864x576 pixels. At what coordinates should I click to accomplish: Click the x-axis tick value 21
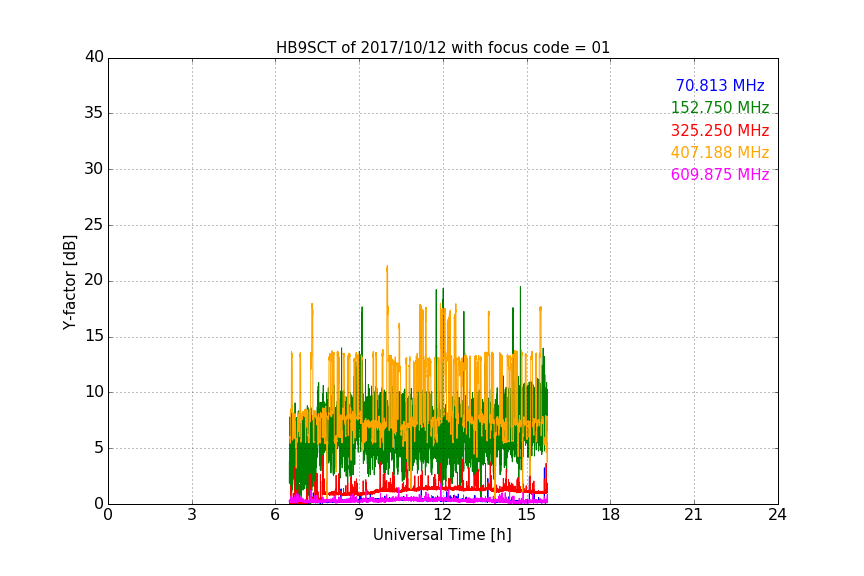pyautogui.click(x=694, y=515)
